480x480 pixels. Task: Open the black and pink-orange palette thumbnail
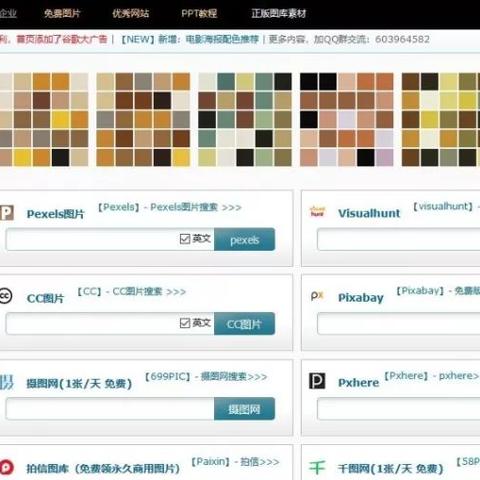click(x=347, y=119)
